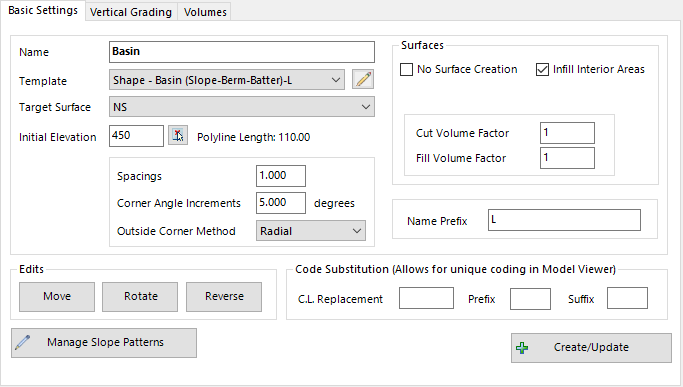Click the pick elevation icon beside Initial Elevation
The width and height of the screenshot is (683, 387).
tap(178, 136)
